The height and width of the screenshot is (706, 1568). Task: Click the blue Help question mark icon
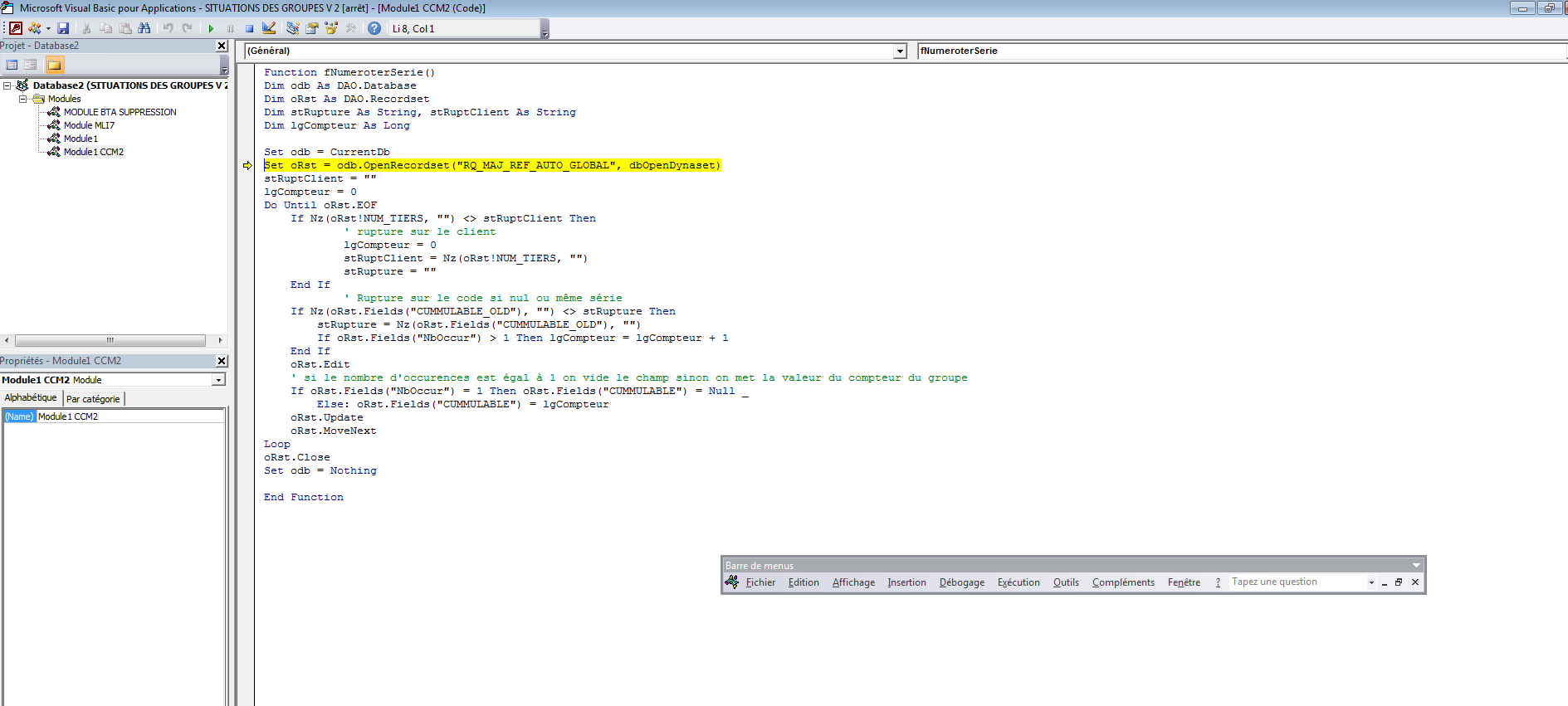tap(374, 28)
